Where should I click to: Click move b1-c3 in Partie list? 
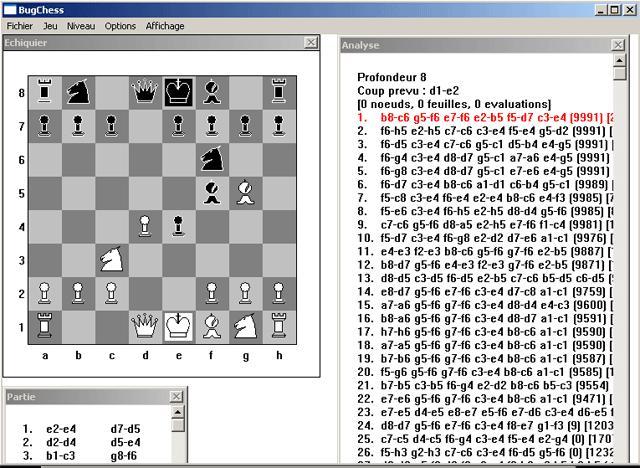pos(61,456)
